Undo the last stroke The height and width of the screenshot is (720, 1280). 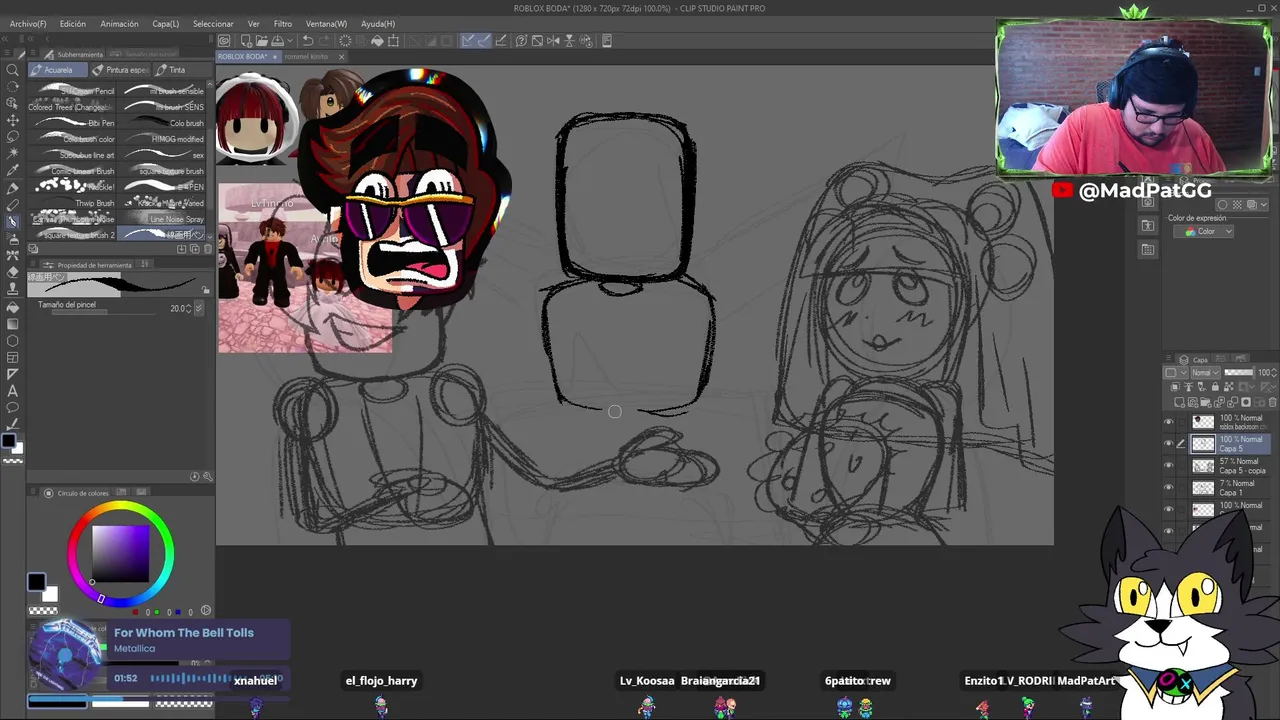click(x=308, y=41)
